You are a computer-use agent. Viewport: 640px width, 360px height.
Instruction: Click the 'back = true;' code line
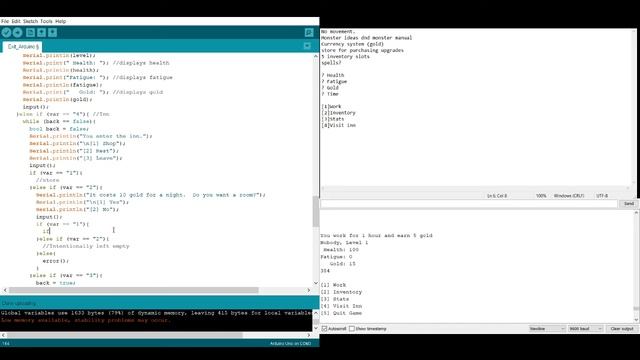click(x=56, y=283)
